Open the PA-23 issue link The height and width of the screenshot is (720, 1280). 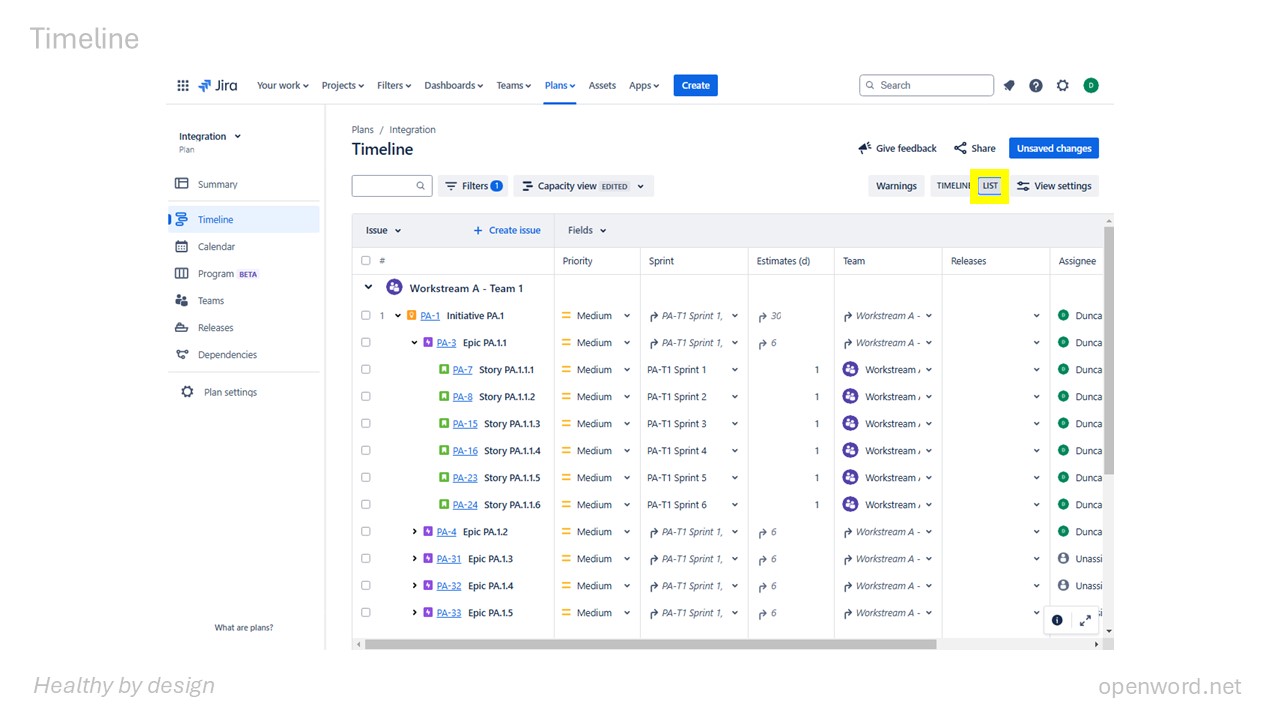(x=465, y=478)
